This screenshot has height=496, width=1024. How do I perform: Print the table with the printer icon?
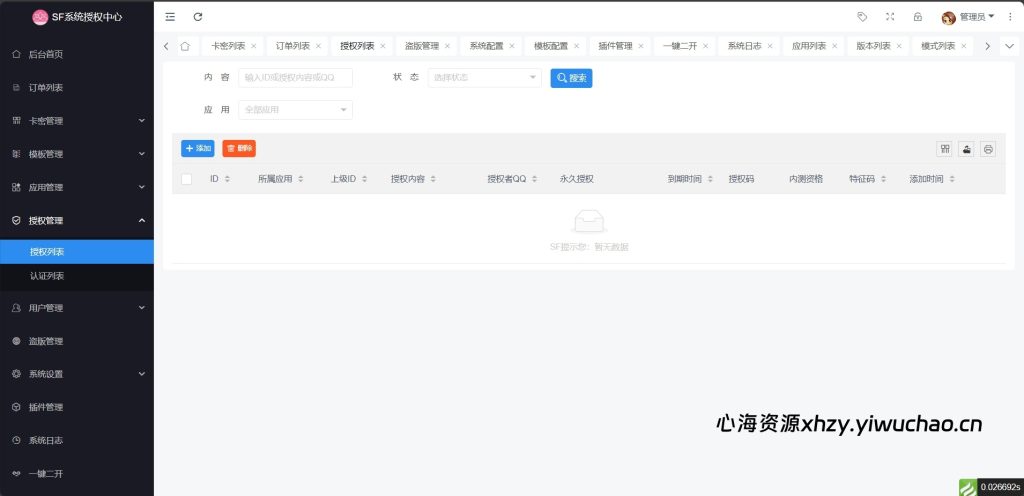(x=988, y=149)
